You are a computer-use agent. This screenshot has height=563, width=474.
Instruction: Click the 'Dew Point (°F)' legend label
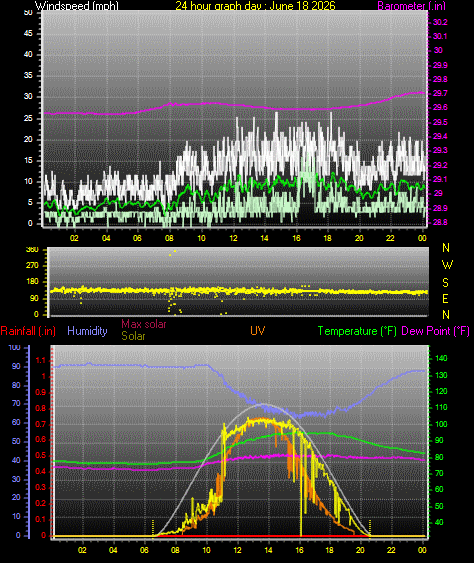coord(435,331)
